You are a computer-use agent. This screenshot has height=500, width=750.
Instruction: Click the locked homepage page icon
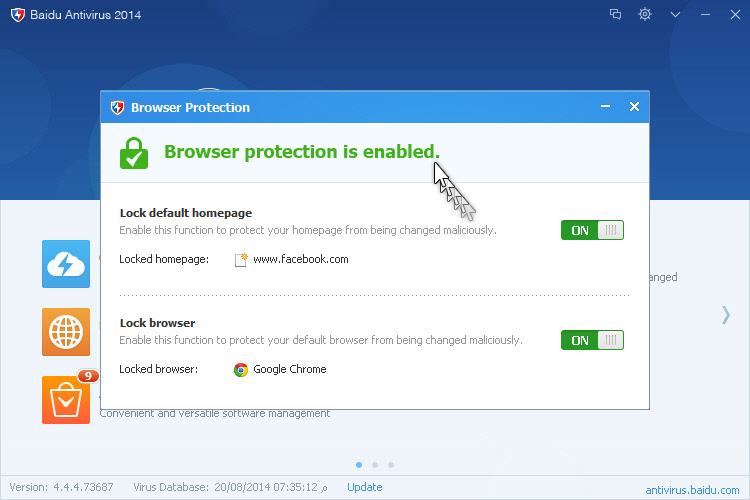(x=241, y=259)
